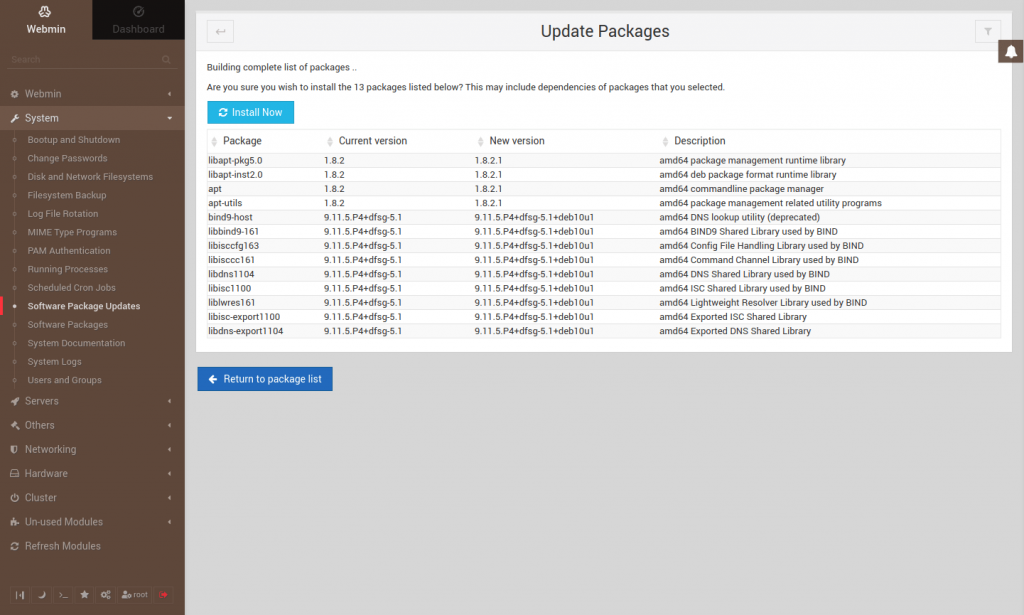The width and height of the screenshot is (1024, 615).
Task: Expand the Networking menu category
Action: coord(92,449)
